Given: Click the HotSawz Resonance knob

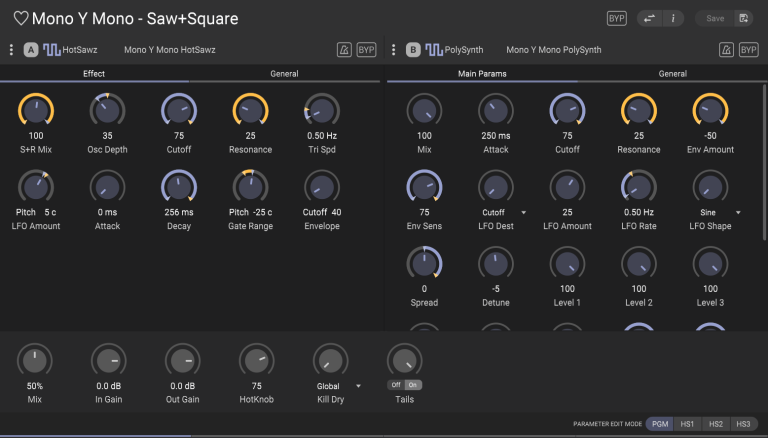Looking at the screenshot, I should [250, 110].
